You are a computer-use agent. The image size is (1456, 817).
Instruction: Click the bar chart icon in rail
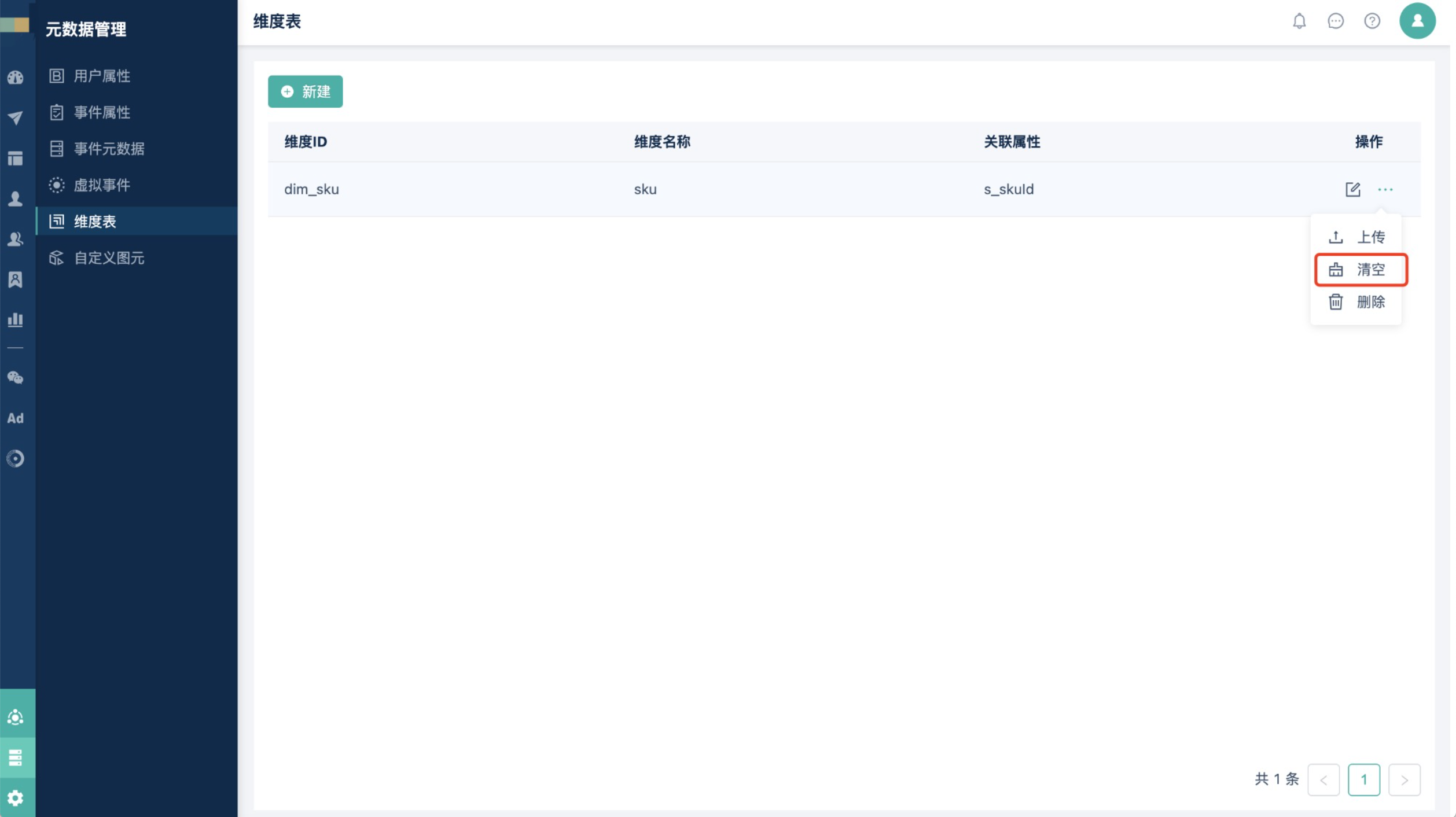click(16, 319)
